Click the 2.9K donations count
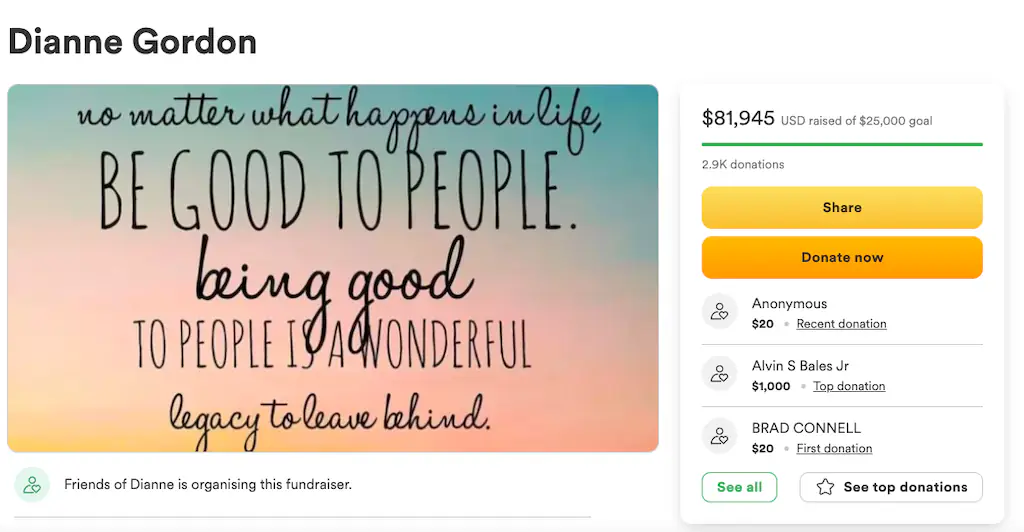1024x532 pixels. pyautogui.click(x=743, y=164)
